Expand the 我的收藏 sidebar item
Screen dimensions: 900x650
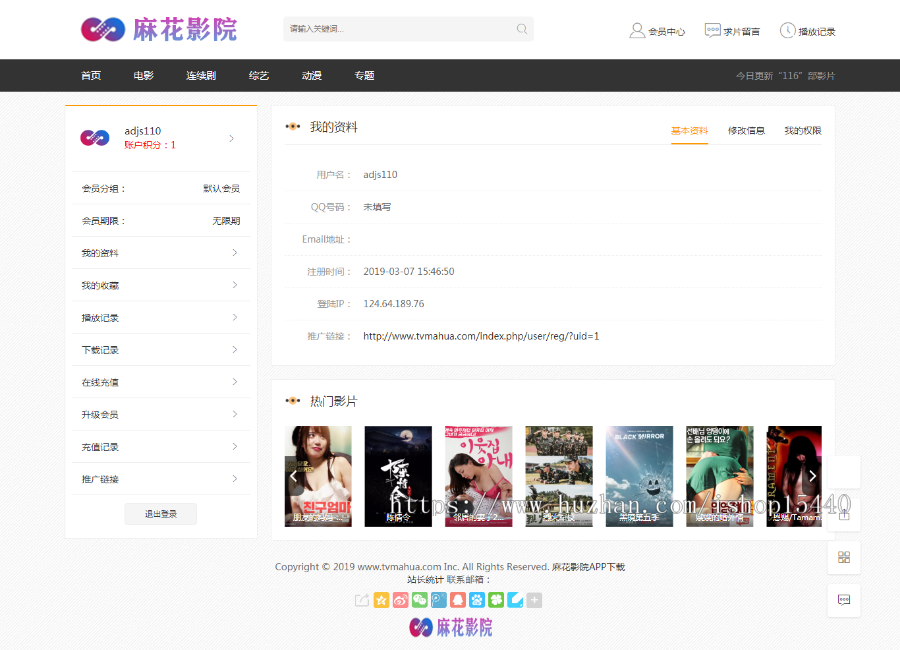tap(160, 284)
